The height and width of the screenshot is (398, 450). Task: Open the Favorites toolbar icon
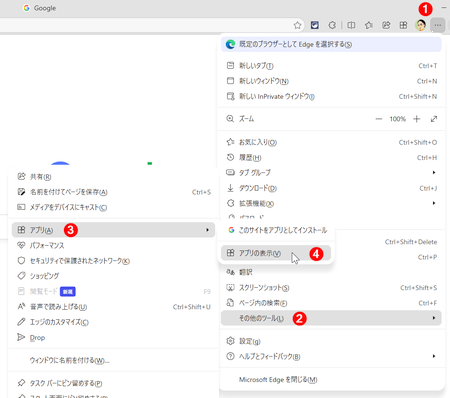click(x=369, y=25)
